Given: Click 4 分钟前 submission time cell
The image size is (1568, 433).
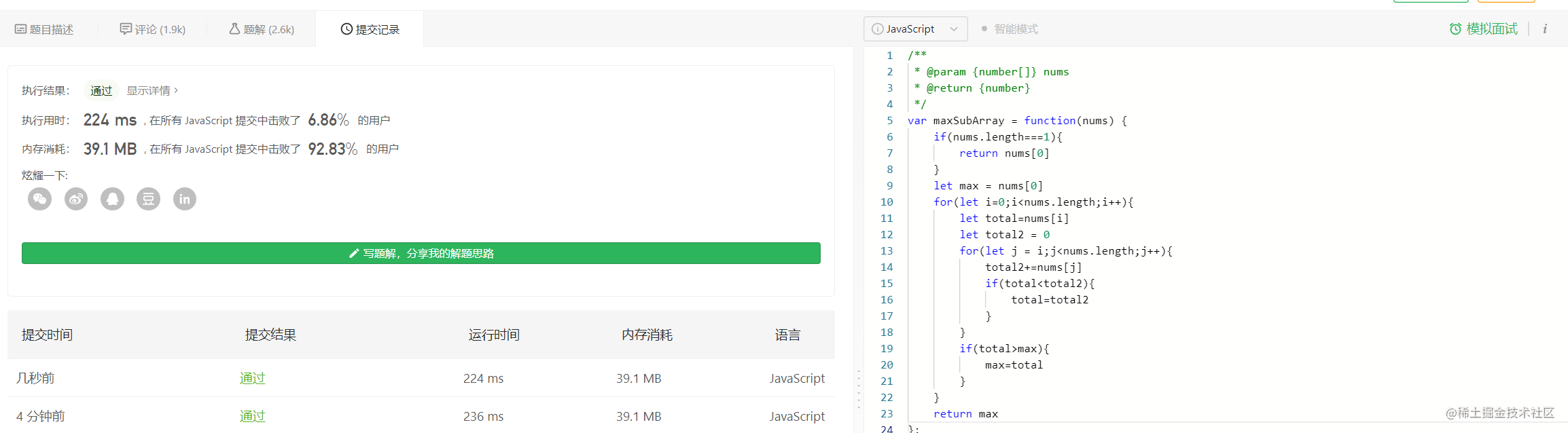Looking at the screenshot, I should pos(40,416).
